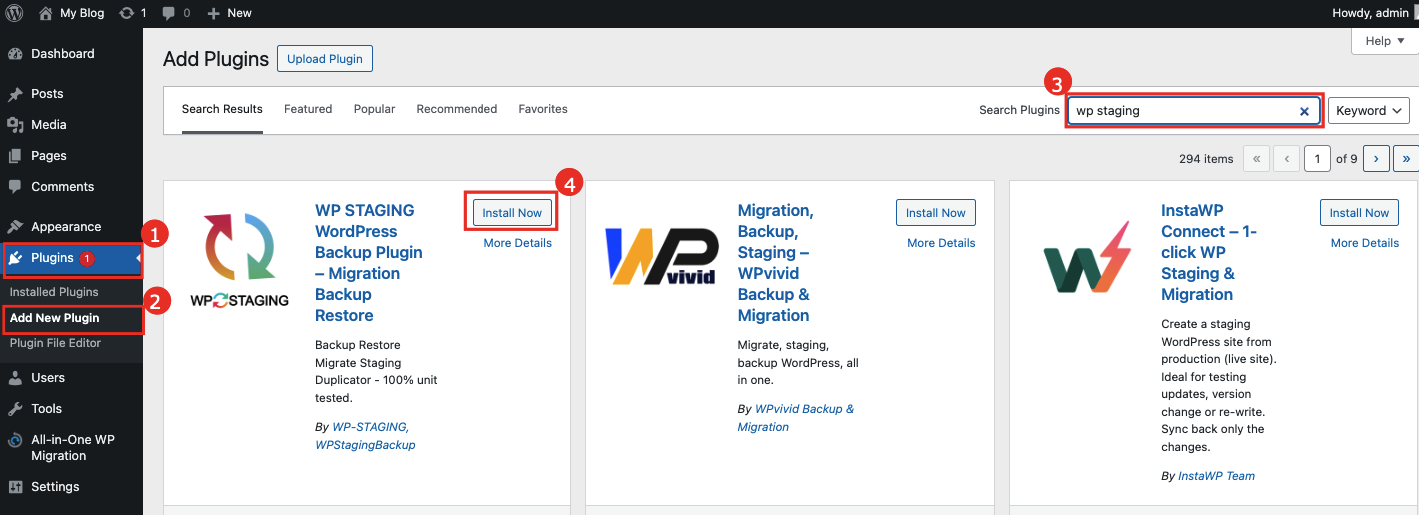Click the Tools wrench icon
Image resolution: width=1419 pixels, height=515 pixels.
click(x=15, y=409)
